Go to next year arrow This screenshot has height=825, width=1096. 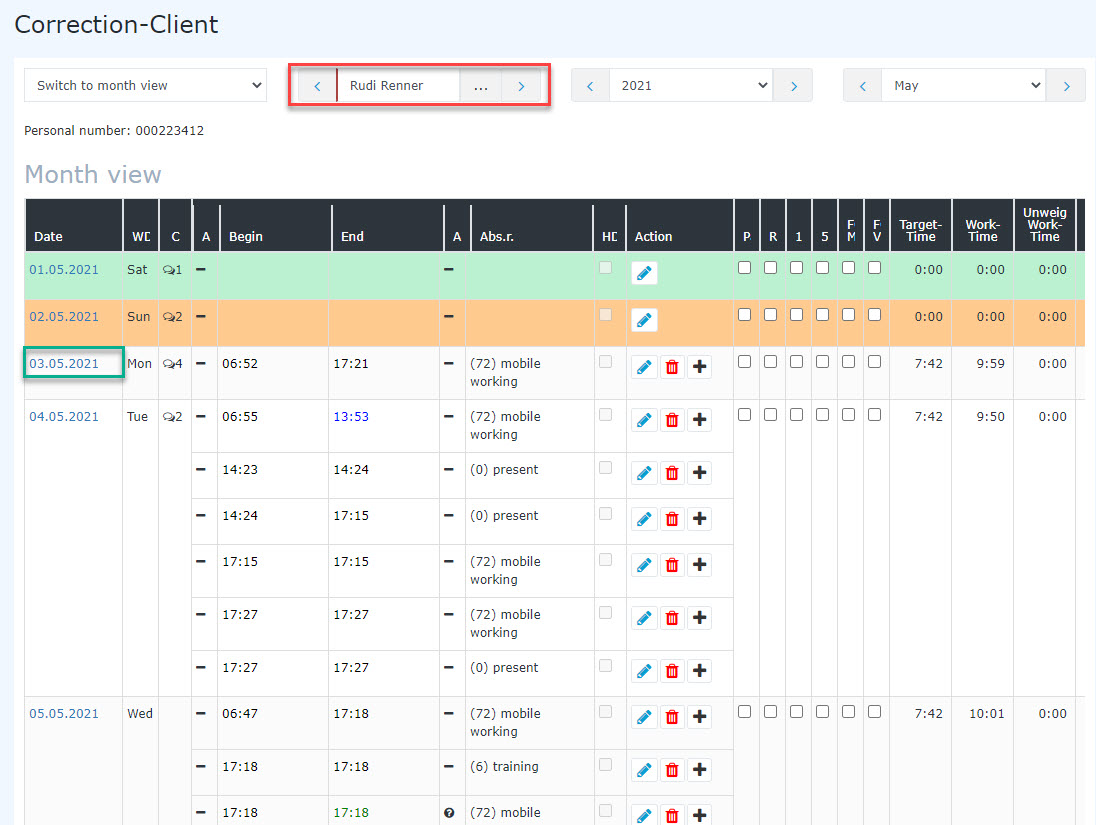tap(793, 86)
